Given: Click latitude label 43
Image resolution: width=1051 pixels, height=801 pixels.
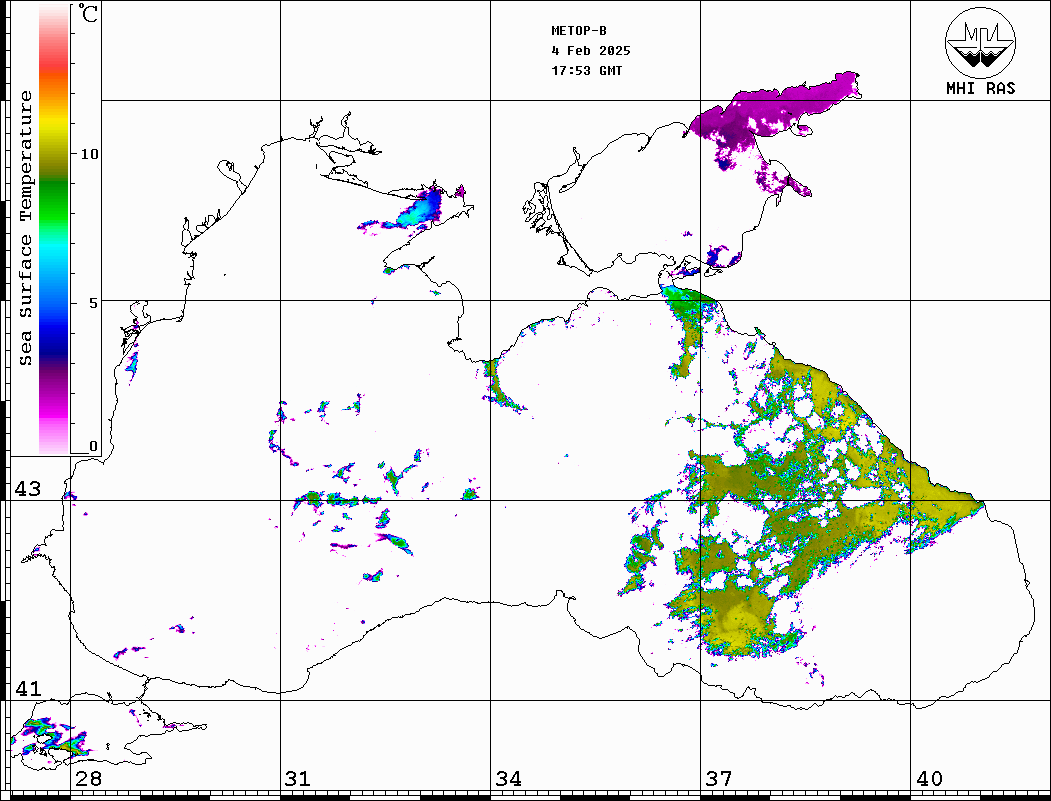Looking at the screenshot, I should (27, 489).
